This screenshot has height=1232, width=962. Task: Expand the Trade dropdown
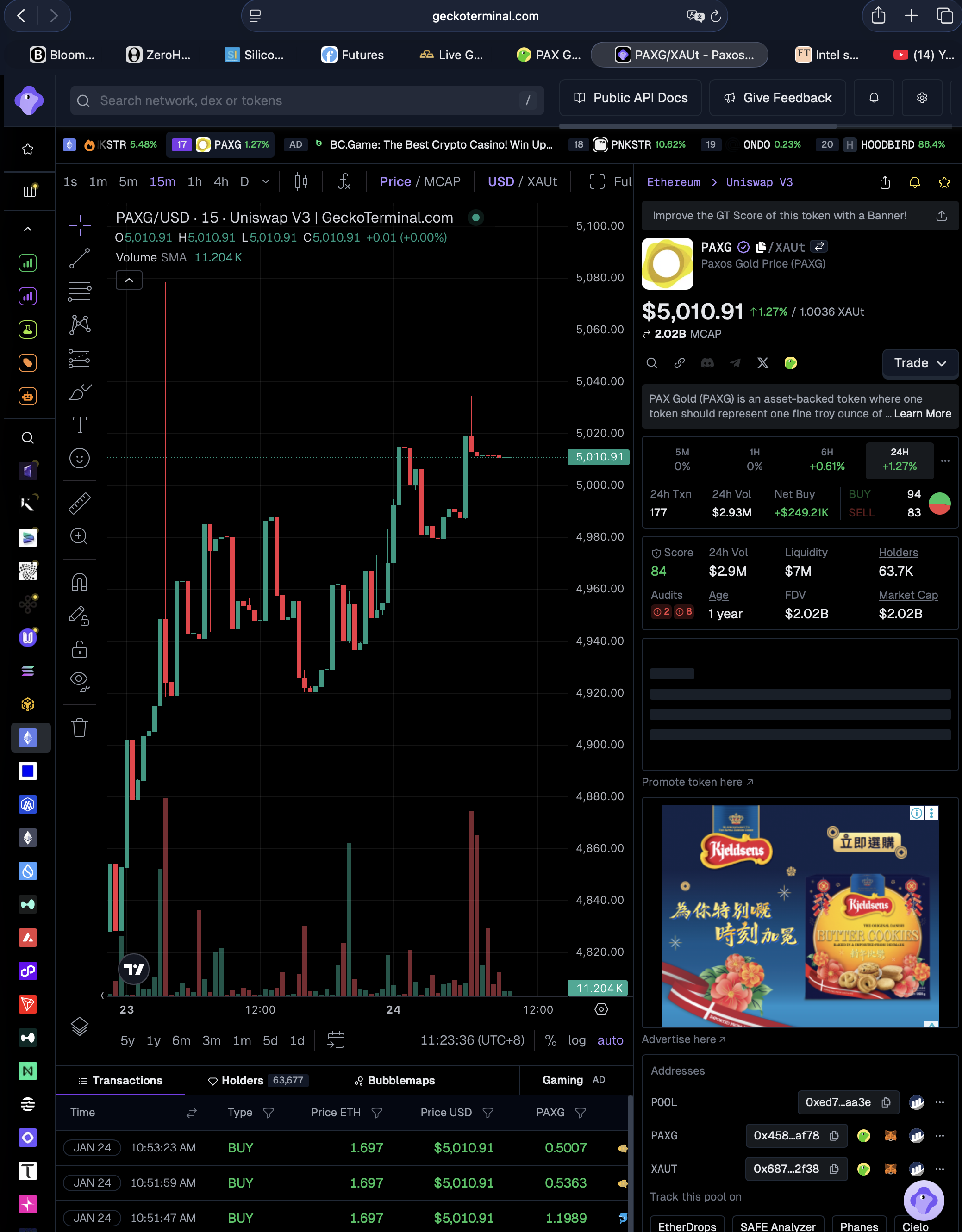920,363
